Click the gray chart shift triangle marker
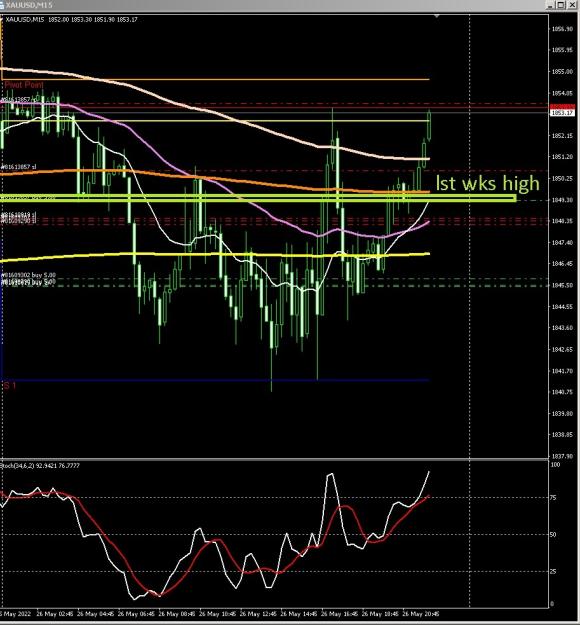 pos(437,16)
